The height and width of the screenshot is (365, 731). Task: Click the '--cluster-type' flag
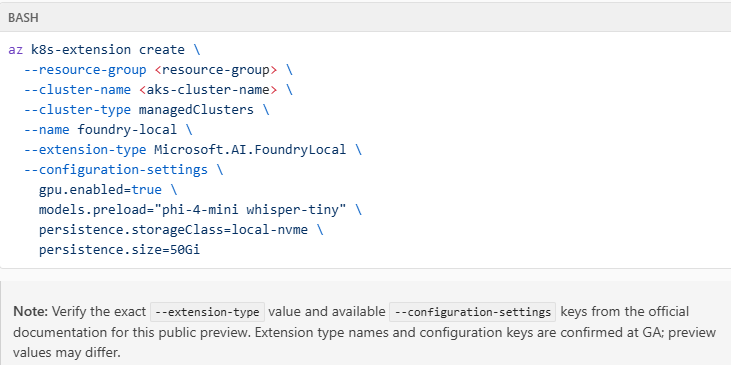tap(77, 110)
